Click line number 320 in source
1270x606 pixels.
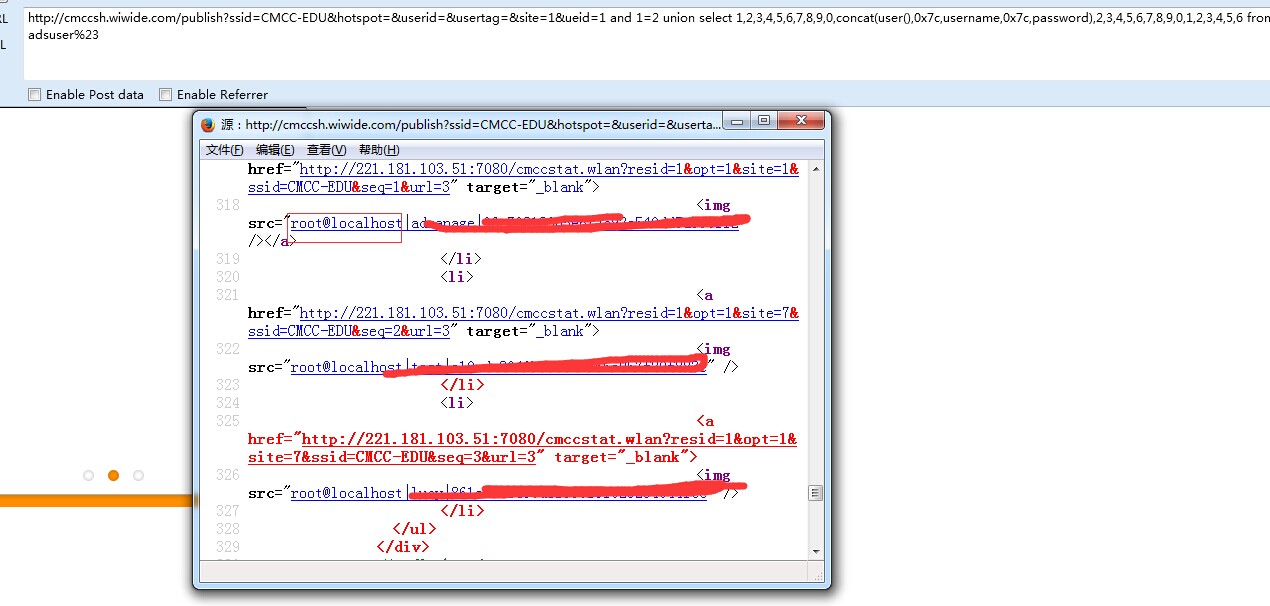226,277
